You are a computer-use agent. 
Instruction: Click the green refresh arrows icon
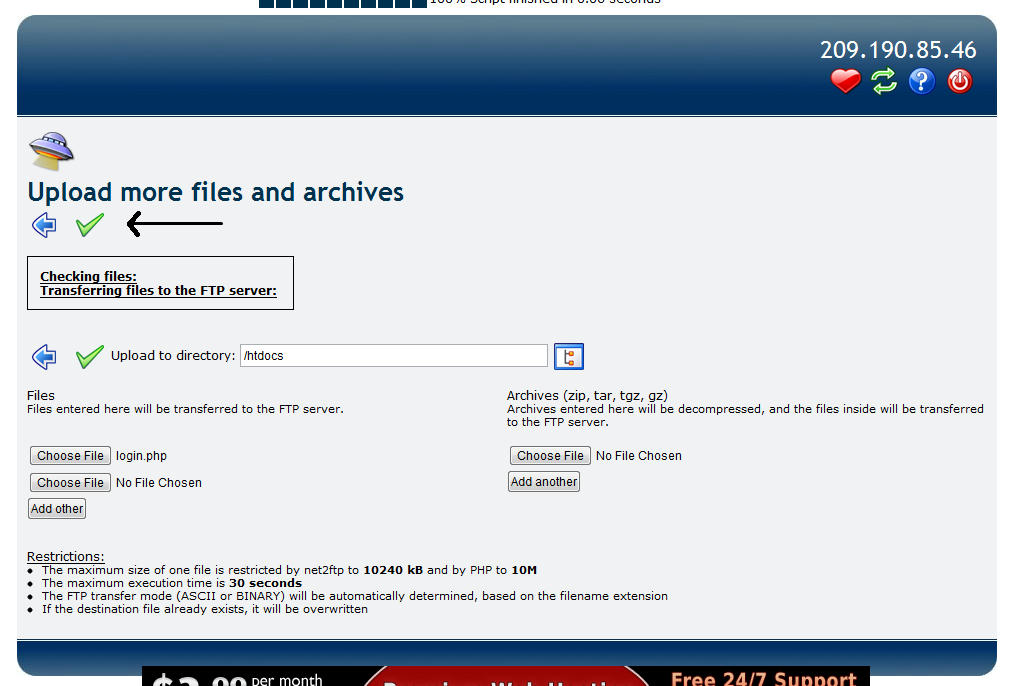[x=883, y=81]
